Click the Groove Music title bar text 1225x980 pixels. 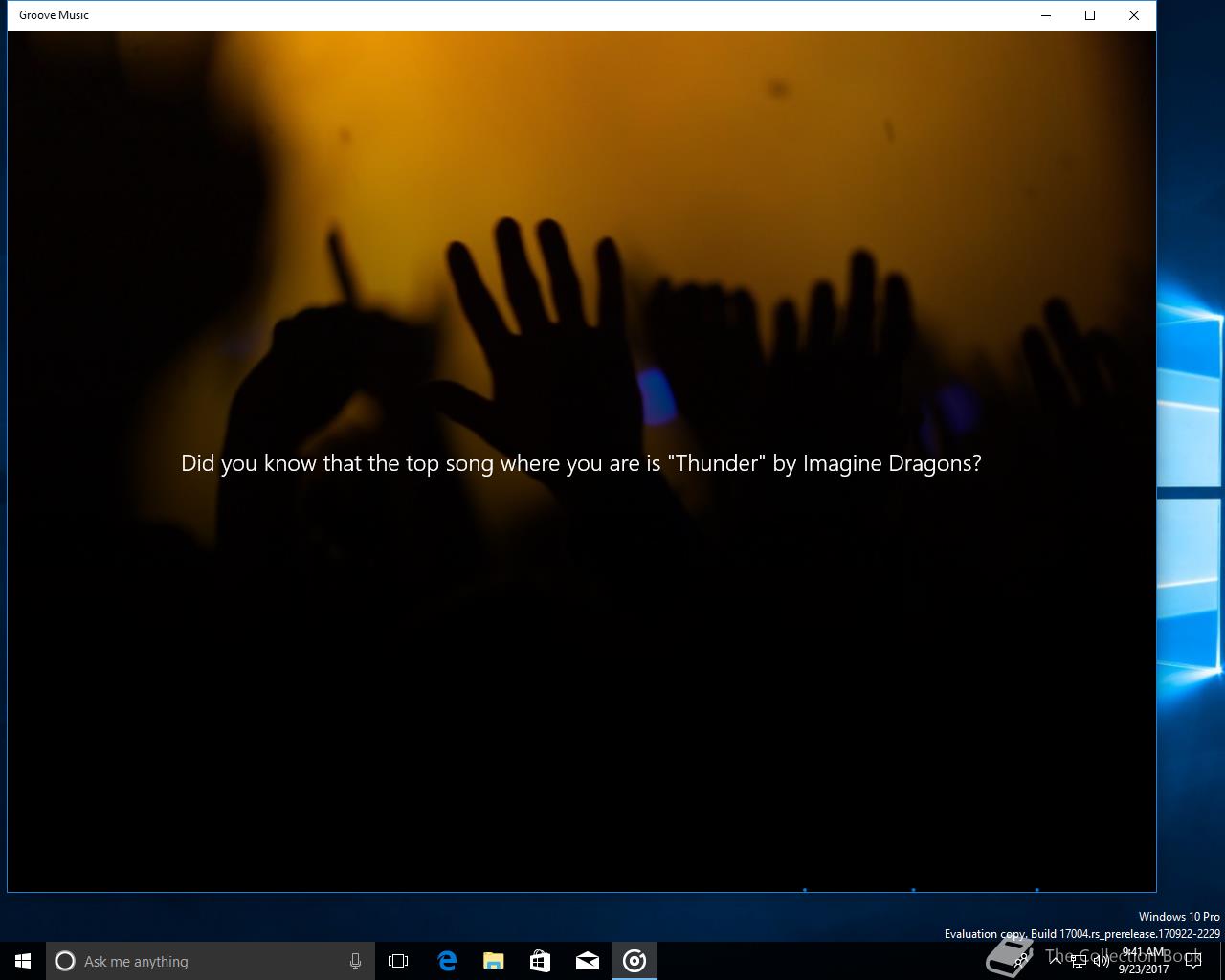tap(54, 15)
